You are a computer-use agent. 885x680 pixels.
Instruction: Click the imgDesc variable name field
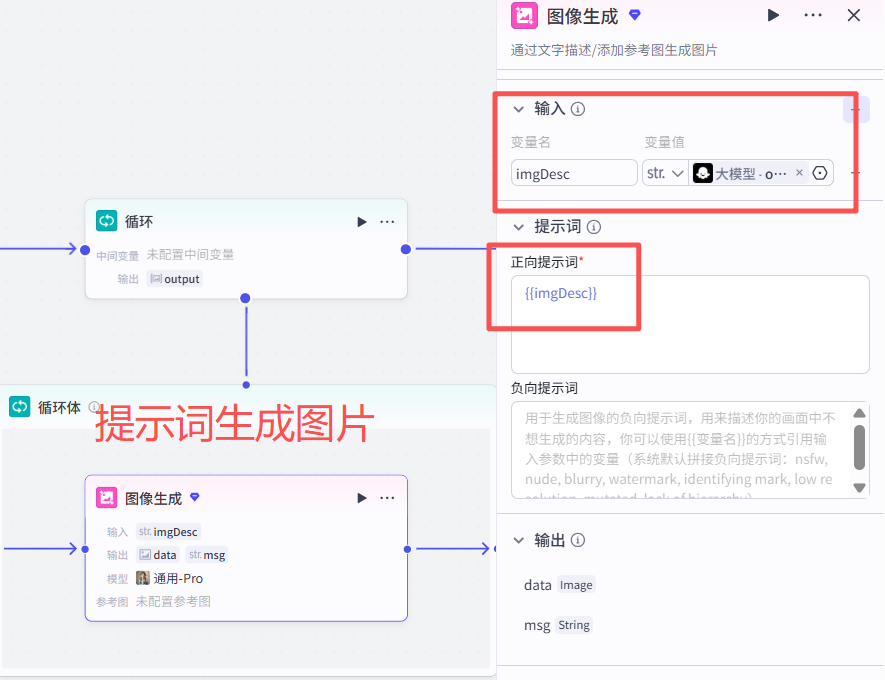pos(574,173)
